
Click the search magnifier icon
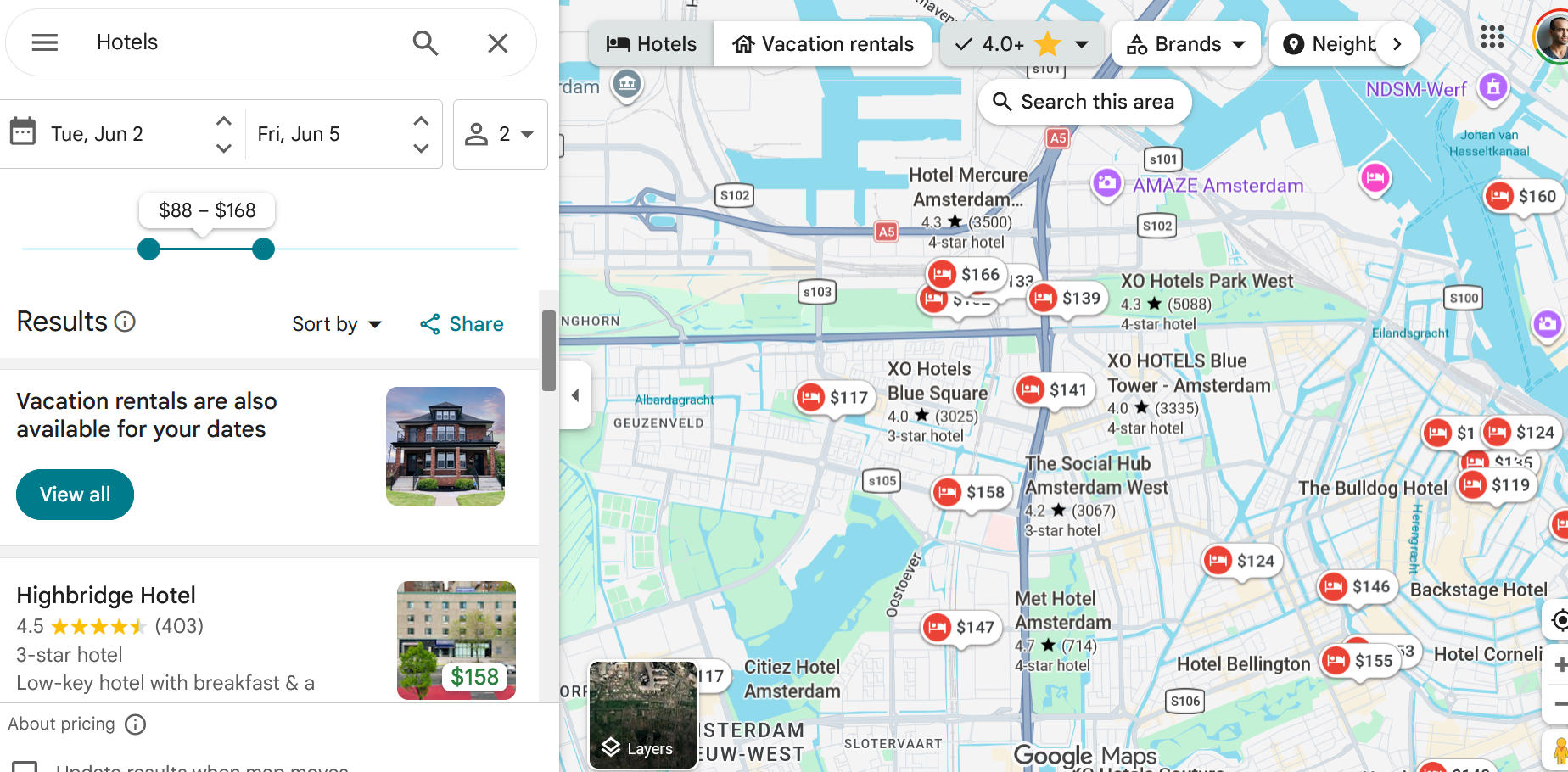click(x=425, y=42)
